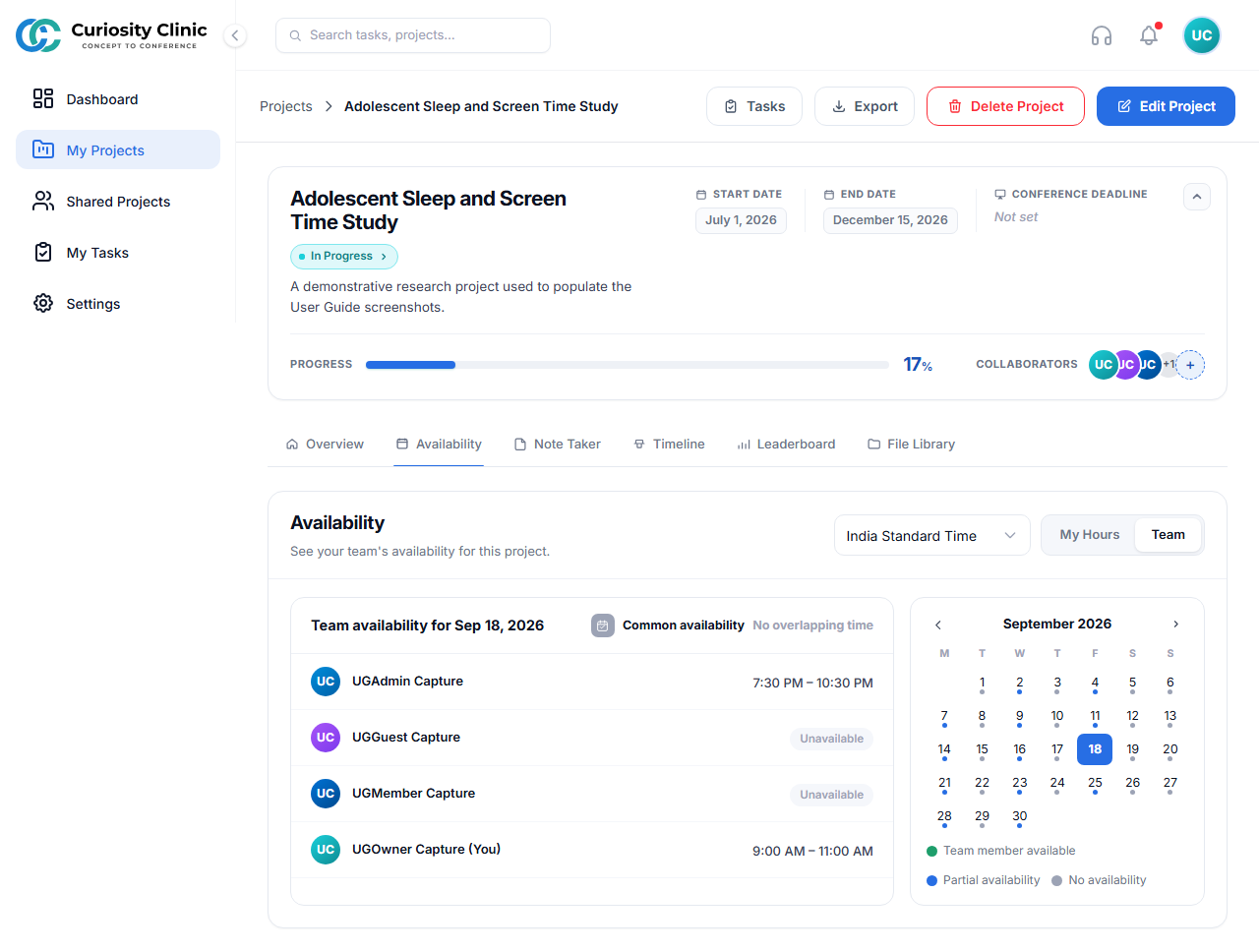Click the Tasks button
Viewport: 1259px width, 952px height.
click(x=754, y=106)
